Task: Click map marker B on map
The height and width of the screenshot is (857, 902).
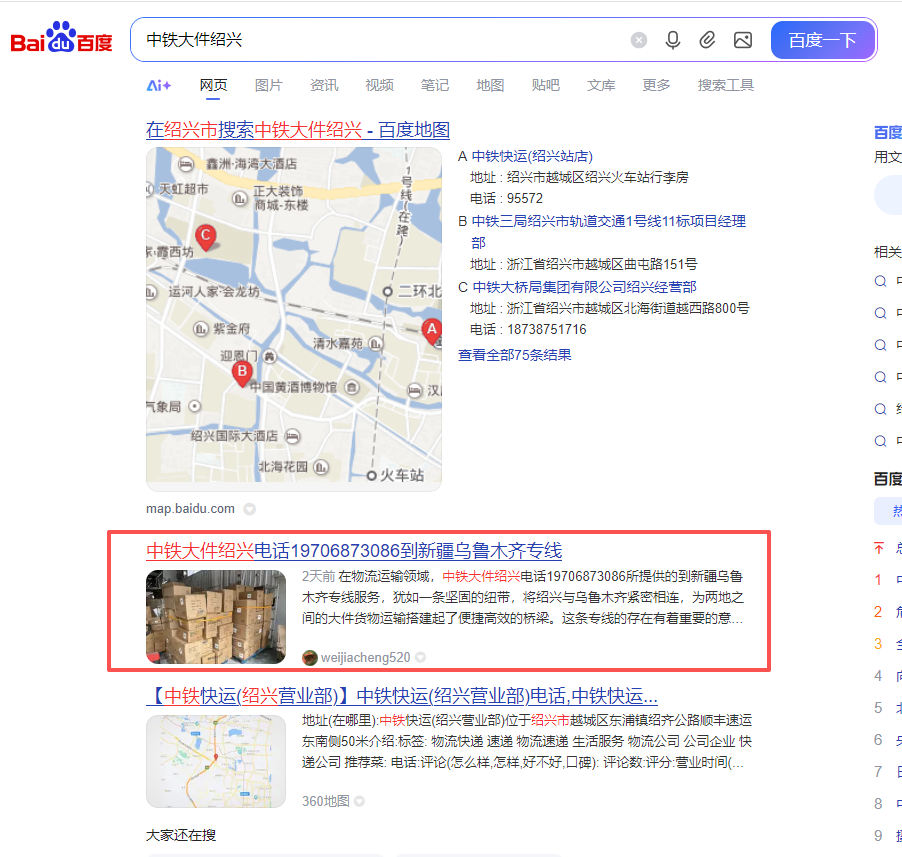Action: point(241,373)
